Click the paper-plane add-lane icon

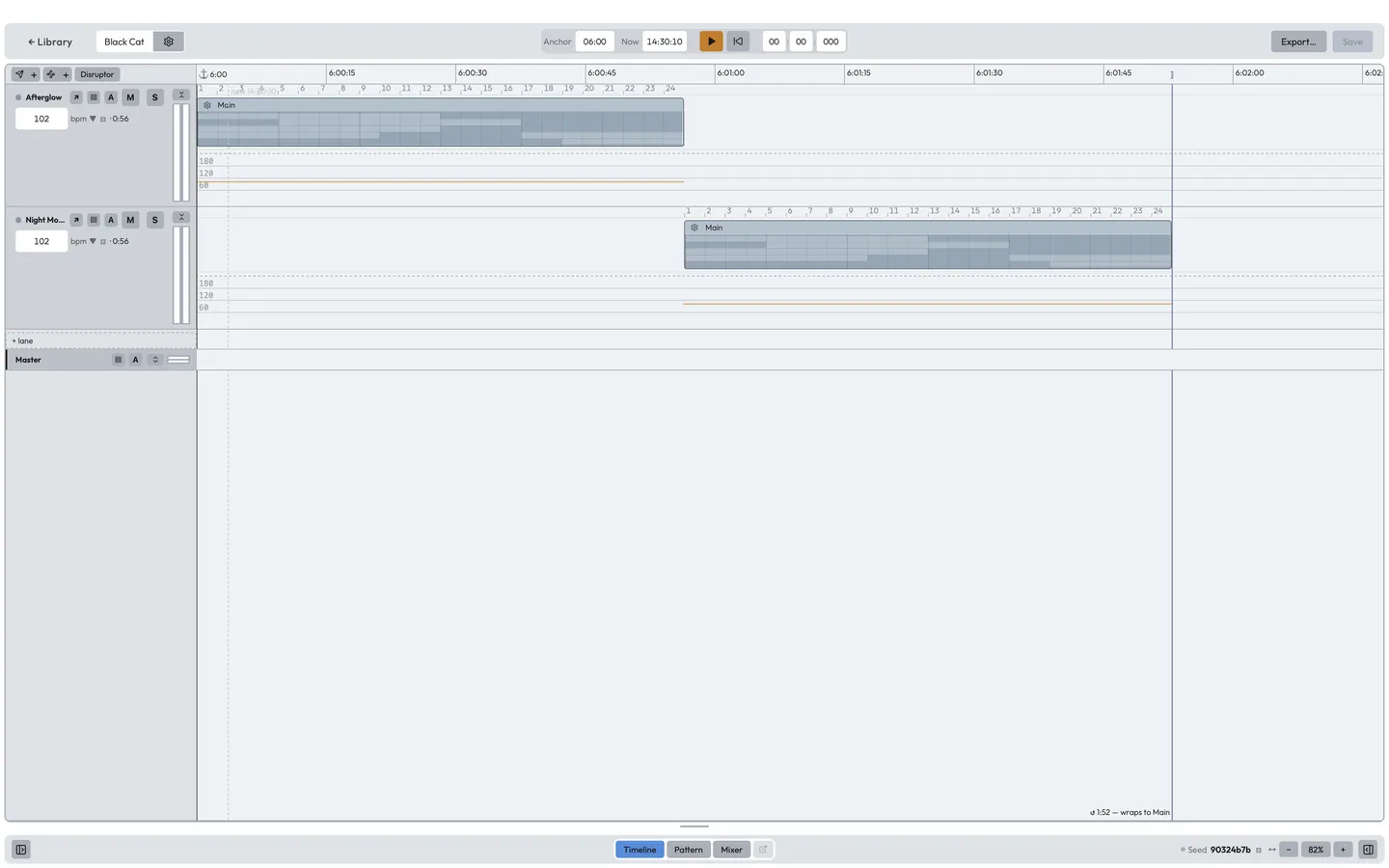(x=19, y=74)
